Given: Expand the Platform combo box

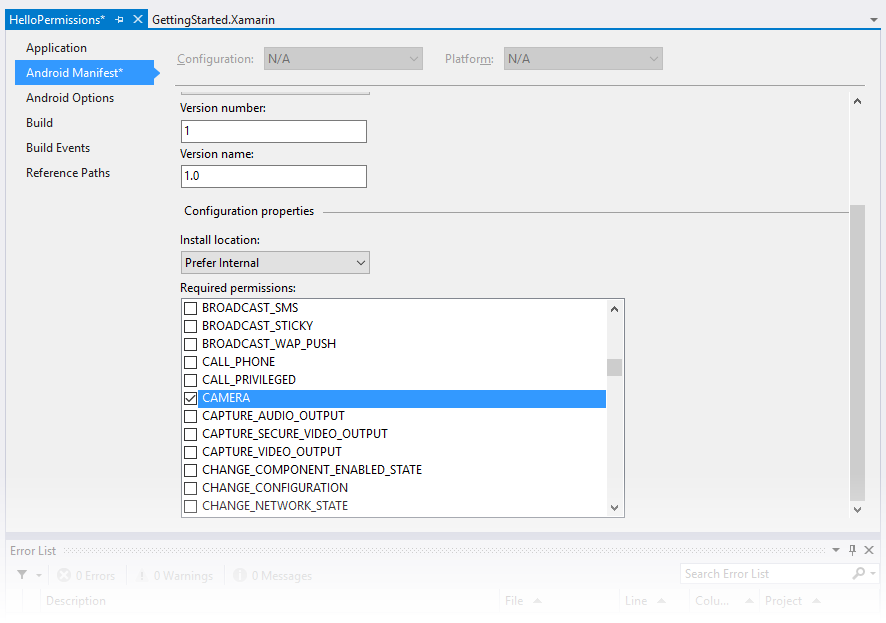Looking at the screenshot, I should (x=583, y=59).
